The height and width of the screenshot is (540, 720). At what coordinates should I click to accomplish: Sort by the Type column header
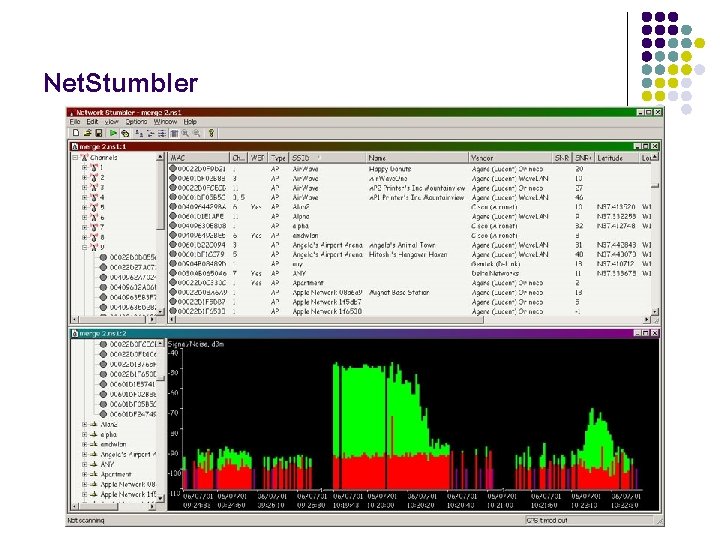278,158
